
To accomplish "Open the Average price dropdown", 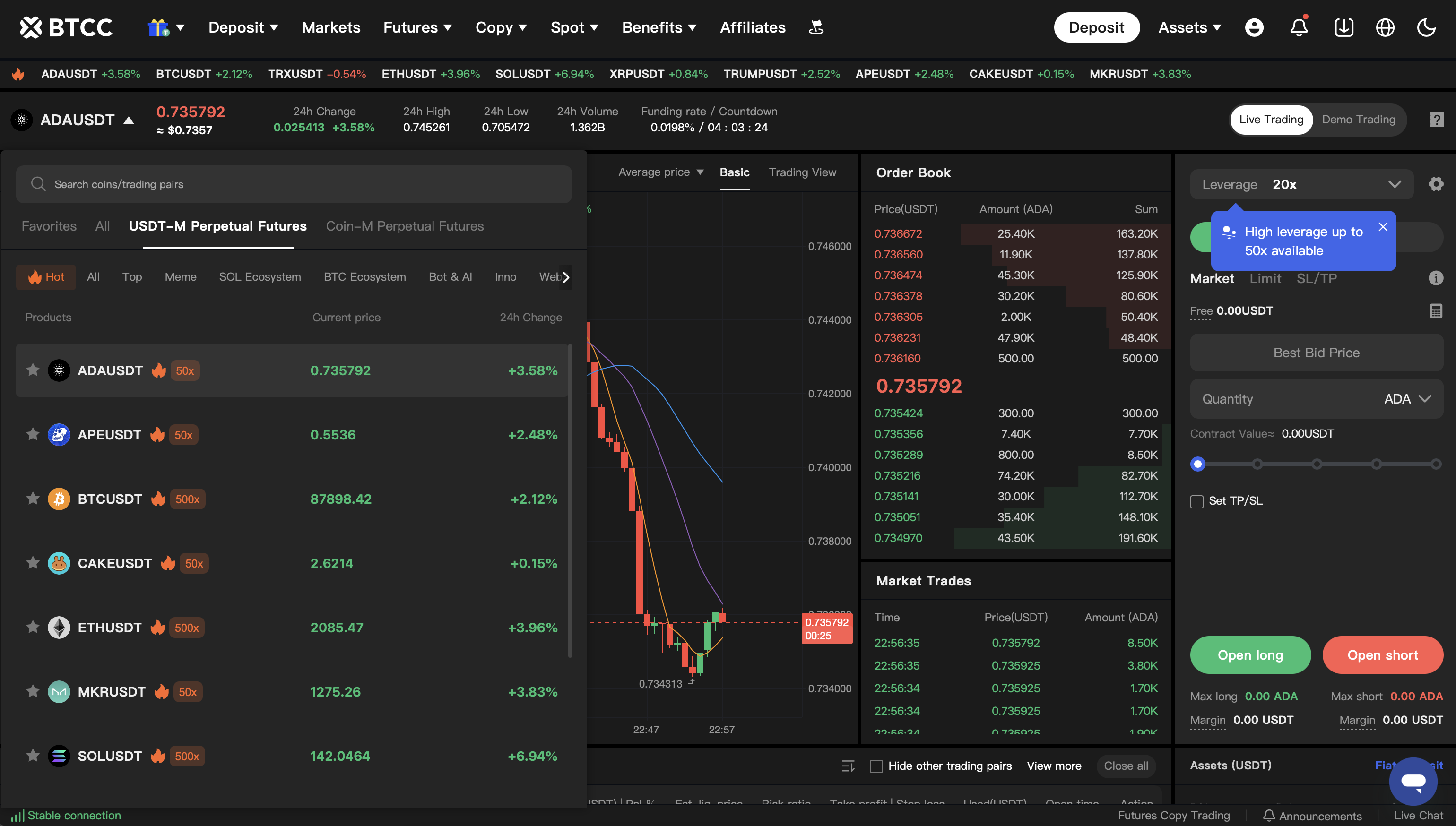I will pos(660,172).
